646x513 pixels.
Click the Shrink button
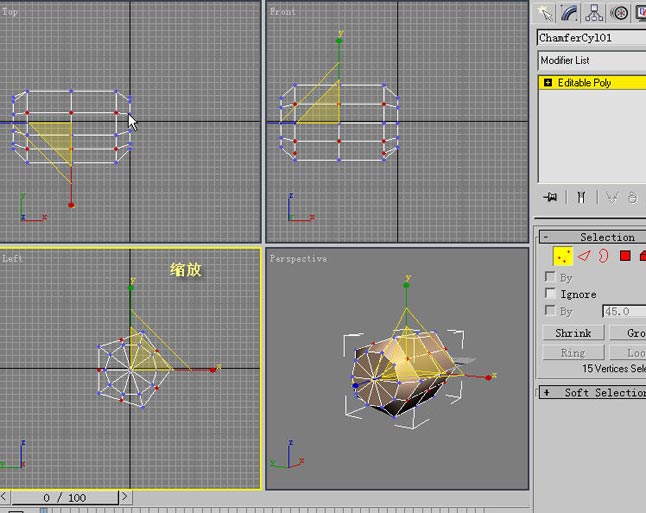[573, 333]
